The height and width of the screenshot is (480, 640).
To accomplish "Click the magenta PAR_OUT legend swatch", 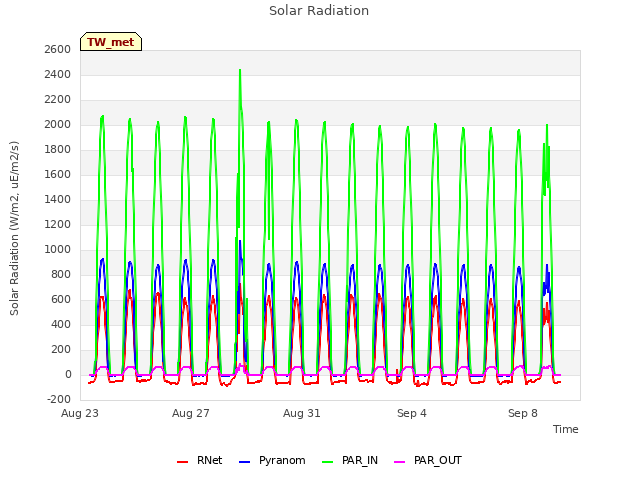I will tap(400, 462).
